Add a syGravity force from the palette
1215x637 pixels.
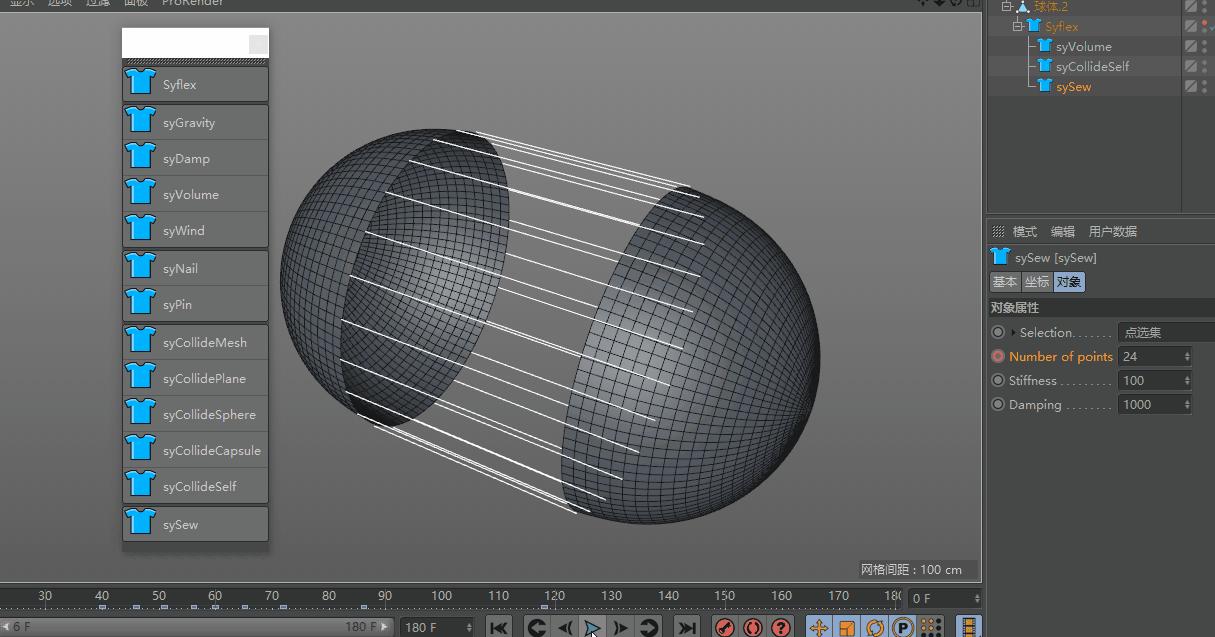(x=195, y=121)
